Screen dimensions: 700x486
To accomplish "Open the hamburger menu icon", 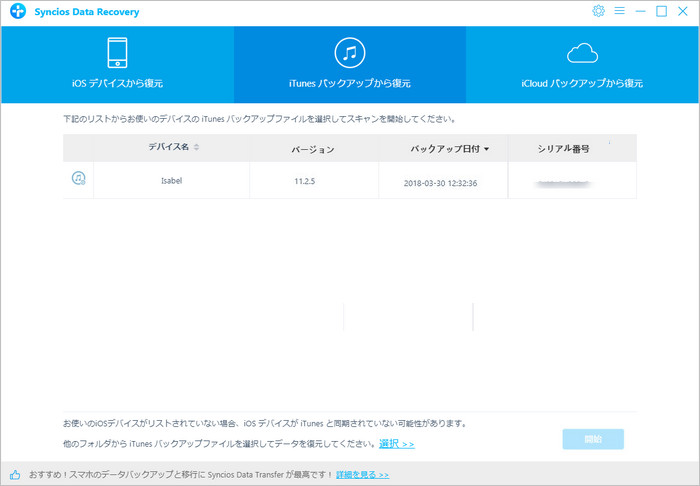I will coord(619,11).
